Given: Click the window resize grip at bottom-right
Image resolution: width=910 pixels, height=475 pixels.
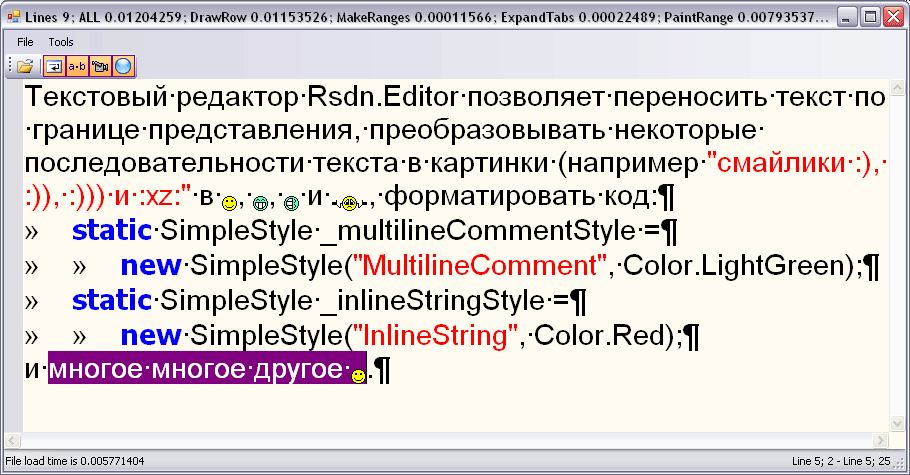Looking at the screenshot, I should pos(901,466).
